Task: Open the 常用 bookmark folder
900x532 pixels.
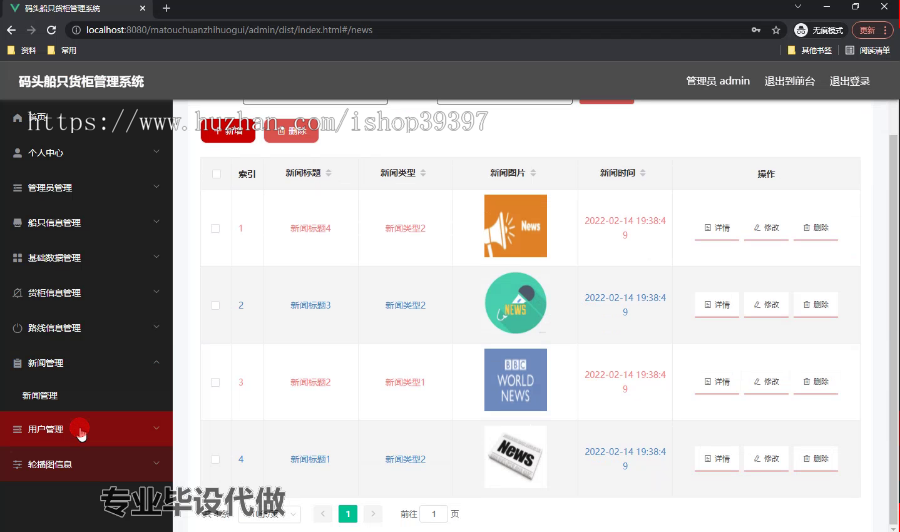Action: pos(62,51)
